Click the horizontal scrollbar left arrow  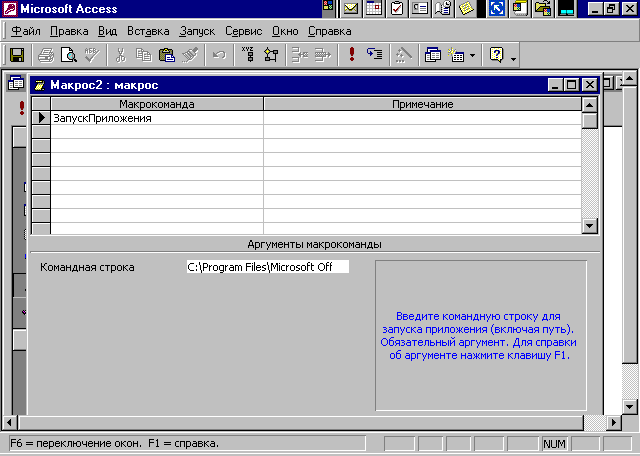tap(9, 422)
